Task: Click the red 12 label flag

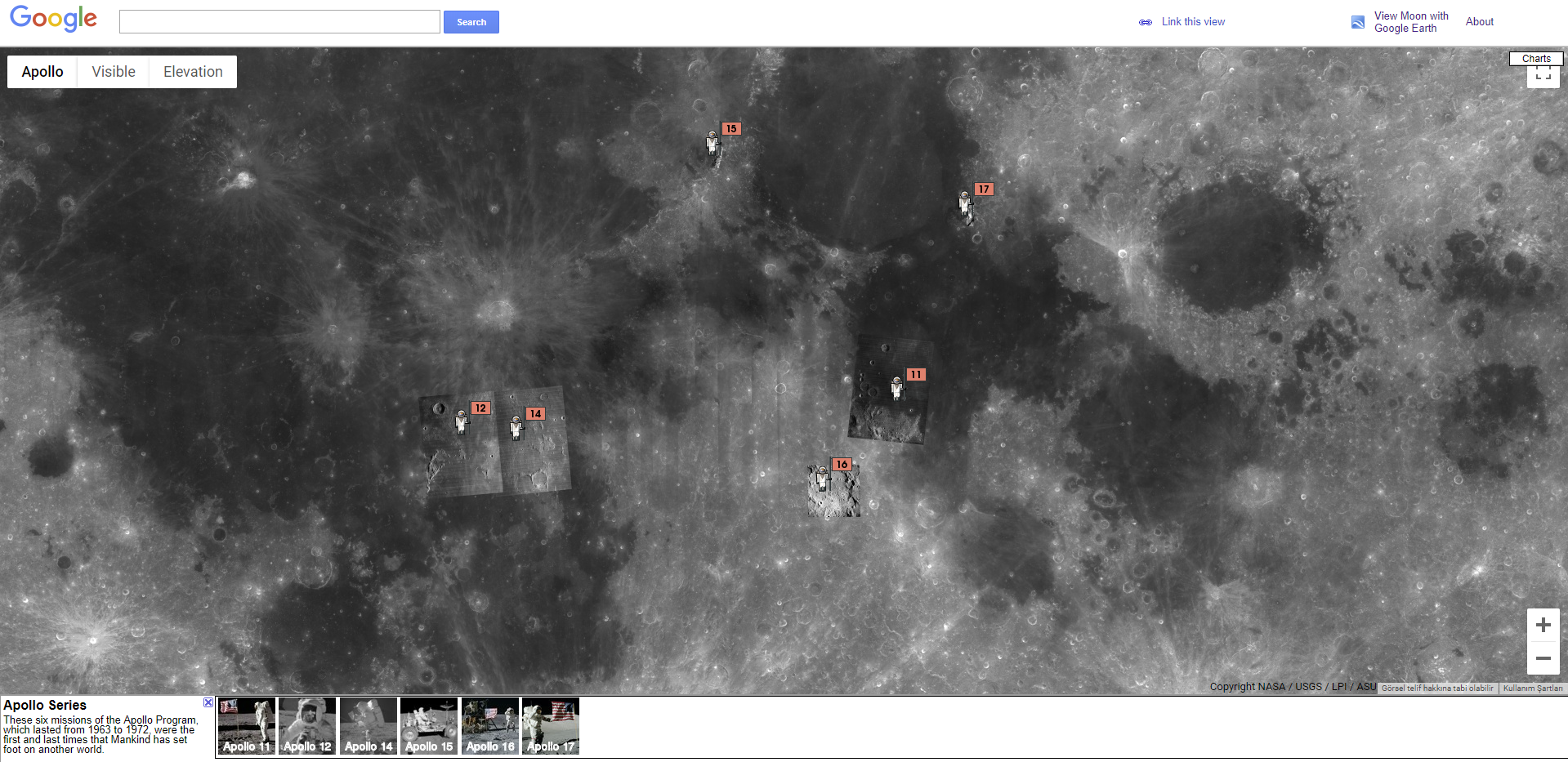Action: (x=480, y=408)
